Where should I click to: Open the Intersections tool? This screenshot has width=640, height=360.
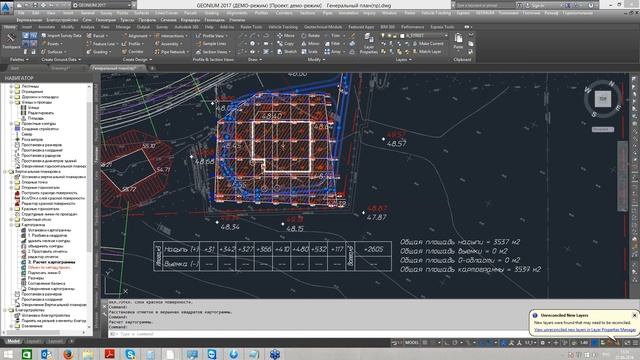171,36
